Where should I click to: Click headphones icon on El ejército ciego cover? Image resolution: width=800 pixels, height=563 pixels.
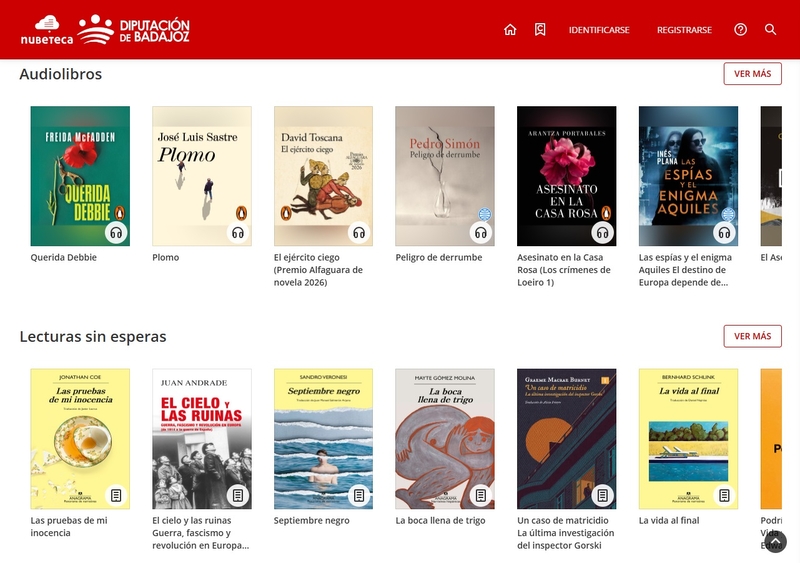click(x=359, y=233)
